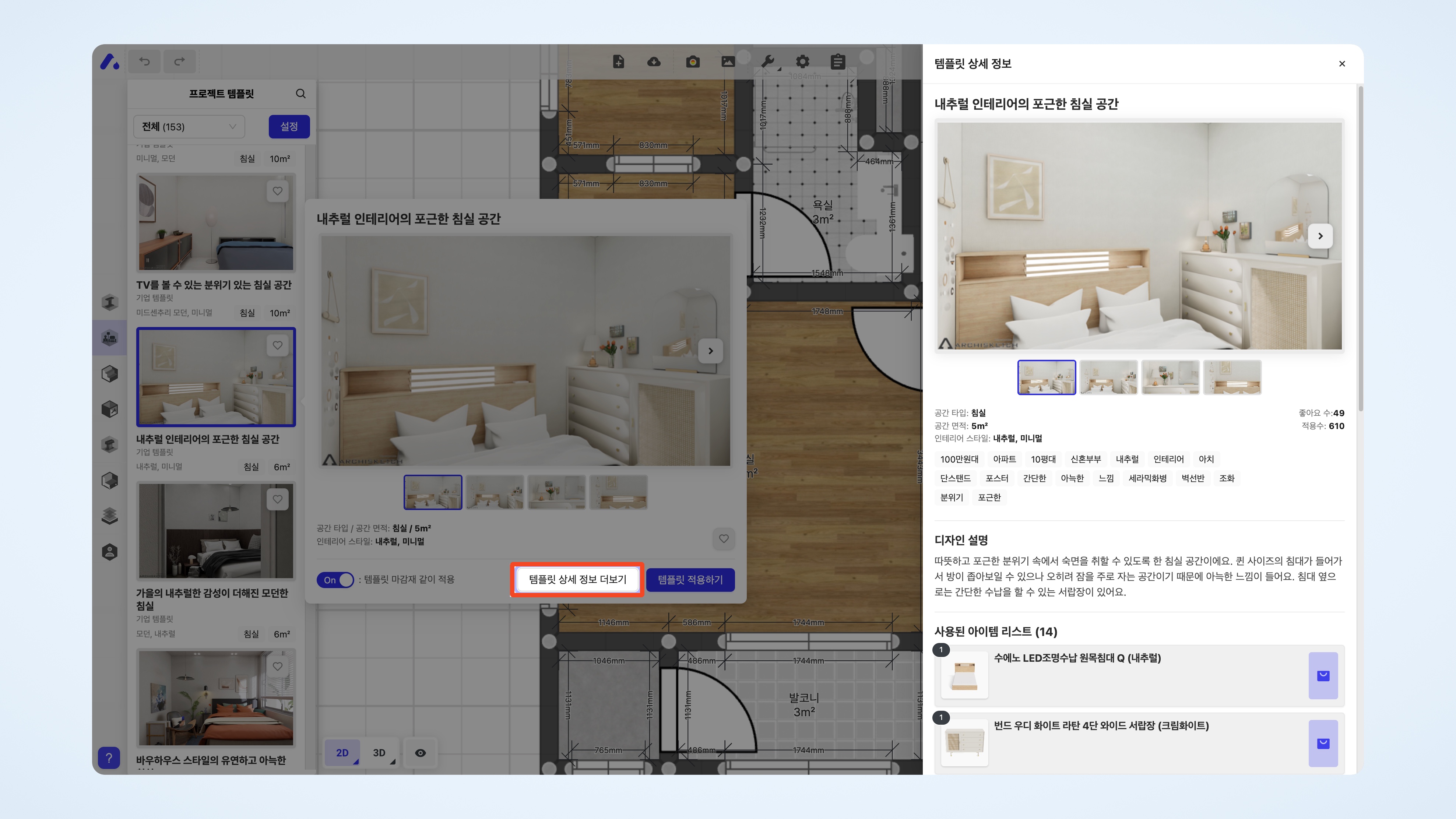Image resolution: width=1456 pixels, height=819 pixels.
Task: Select last thumbnail in detail panel
Action: pos(1232,377)
